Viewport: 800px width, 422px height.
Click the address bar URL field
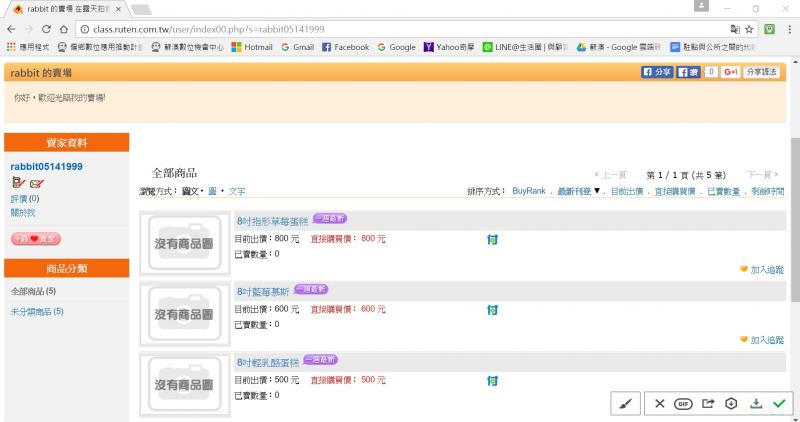click(x=403, y=29)
